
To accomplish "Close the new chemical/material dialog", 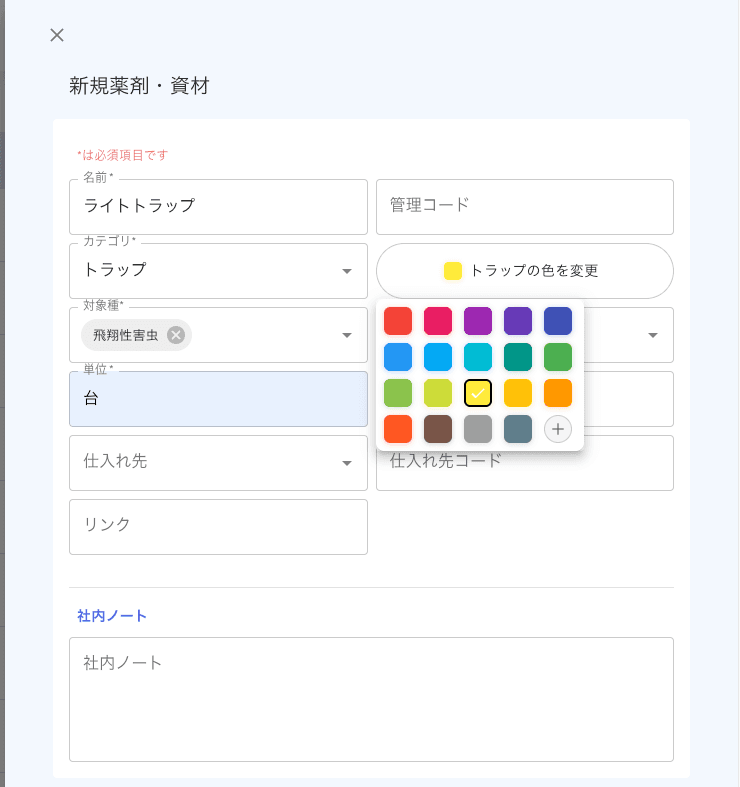I will (57, 35).
